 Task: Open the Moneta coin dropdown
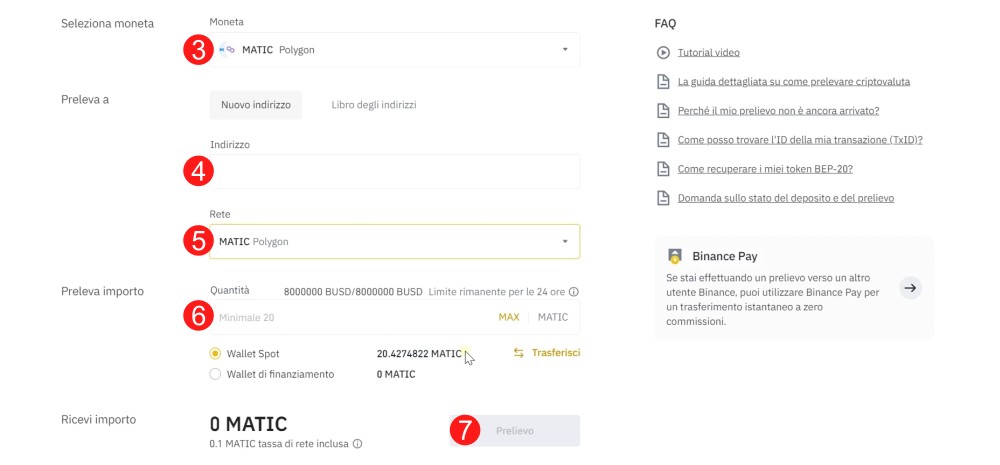coord(564,50)
